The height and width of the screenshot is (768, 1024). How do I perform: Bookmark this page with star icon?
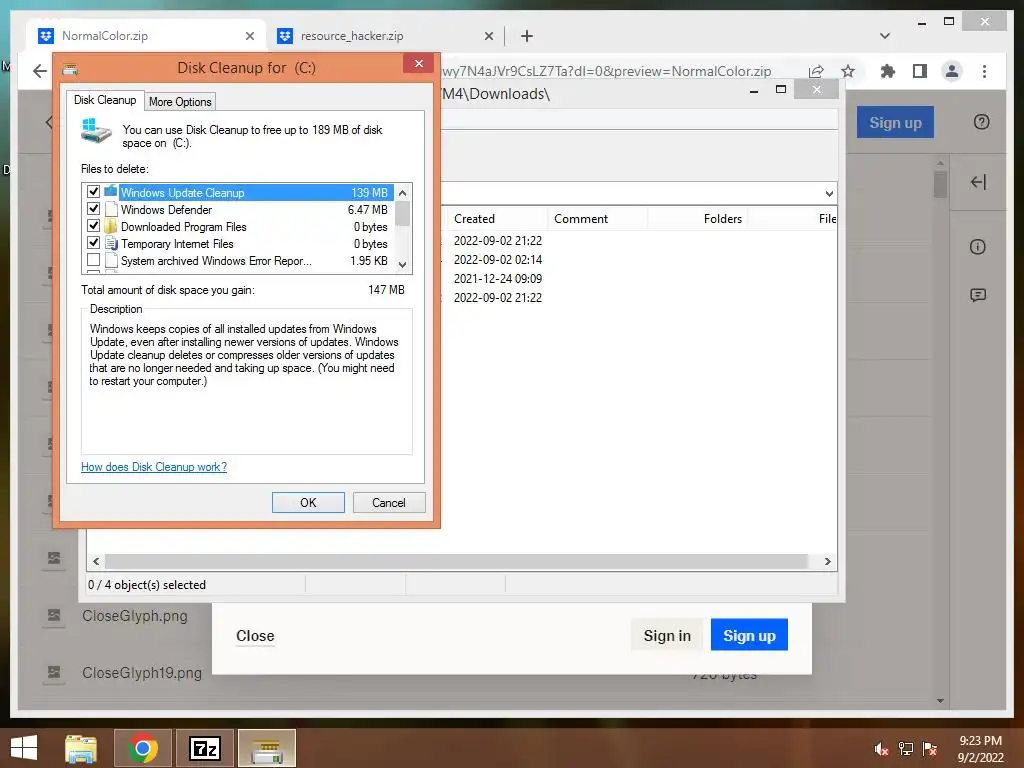848,71
